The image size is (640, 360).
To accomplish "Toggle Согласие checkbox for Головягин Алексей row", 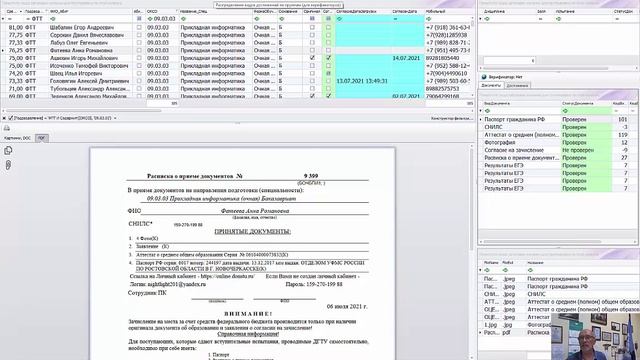I will point(328,81).
